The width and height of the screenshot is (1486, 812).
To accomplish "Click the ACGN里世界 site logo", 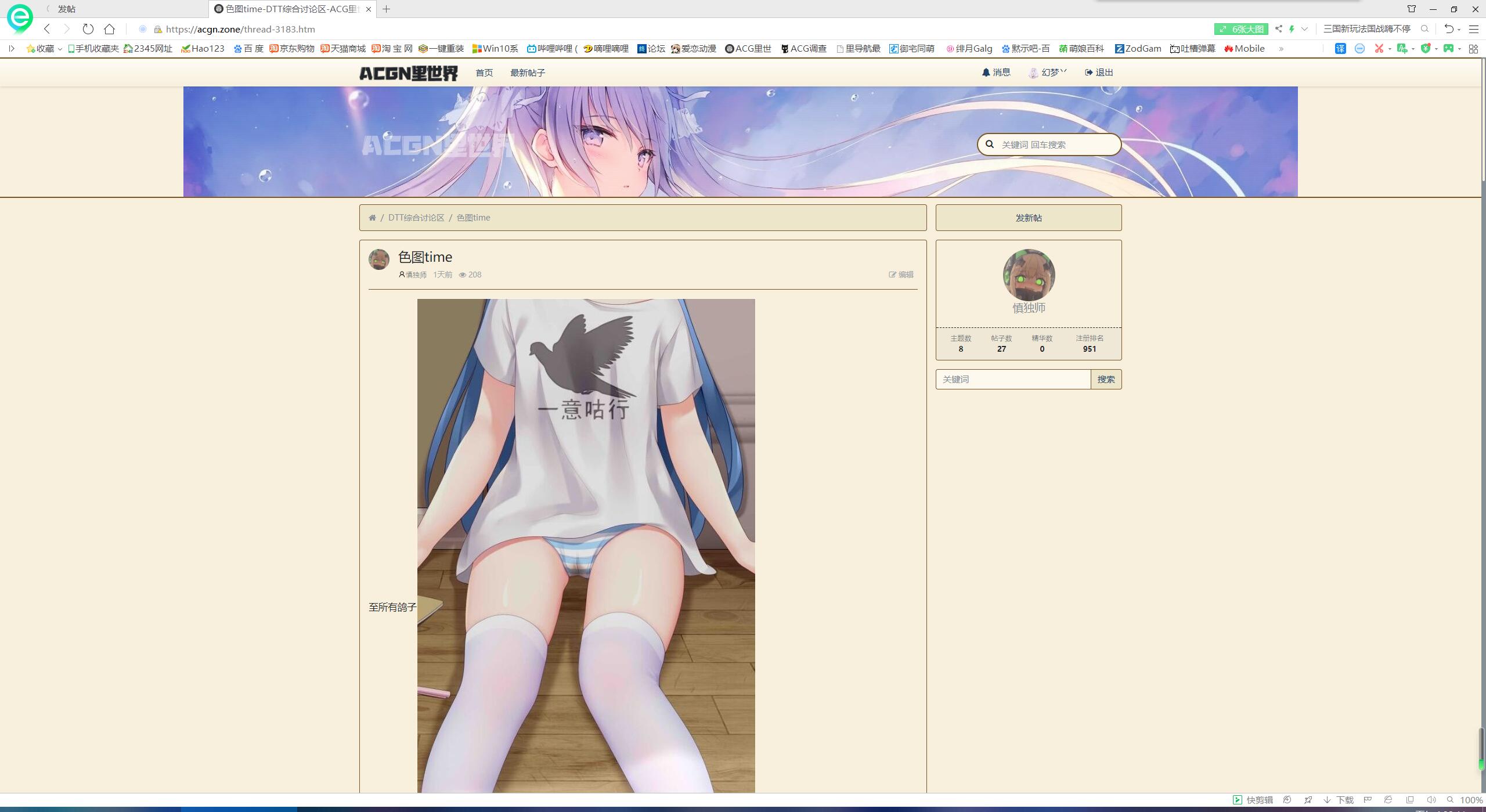I will 409,73.
